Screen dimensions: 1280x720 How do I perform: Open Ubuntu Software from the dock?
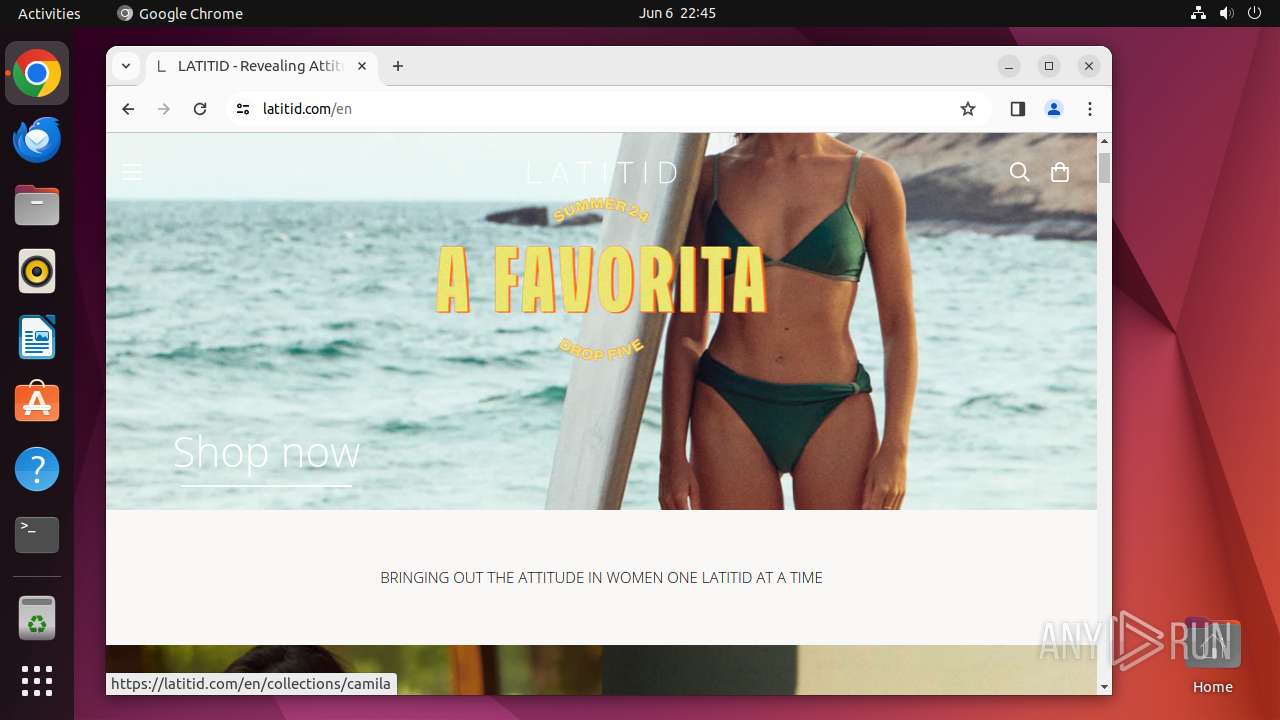(37, 403)
